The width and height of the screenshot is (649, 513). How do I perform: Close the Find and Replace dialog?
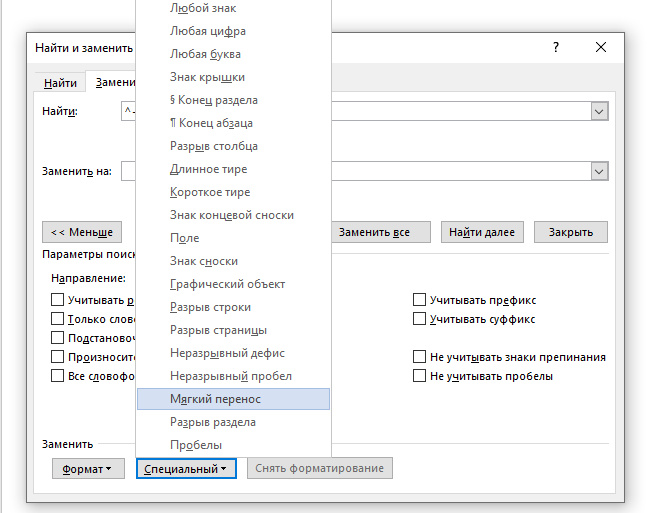pyautogui.click(x=601, y=47)
